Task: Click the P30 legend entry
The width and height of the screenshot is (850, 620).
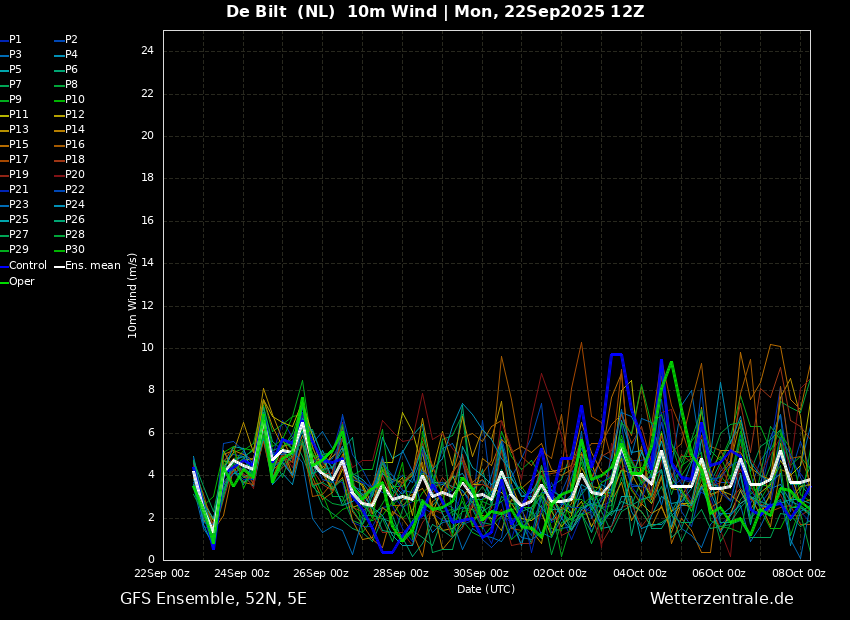Action: click(75, 250)
